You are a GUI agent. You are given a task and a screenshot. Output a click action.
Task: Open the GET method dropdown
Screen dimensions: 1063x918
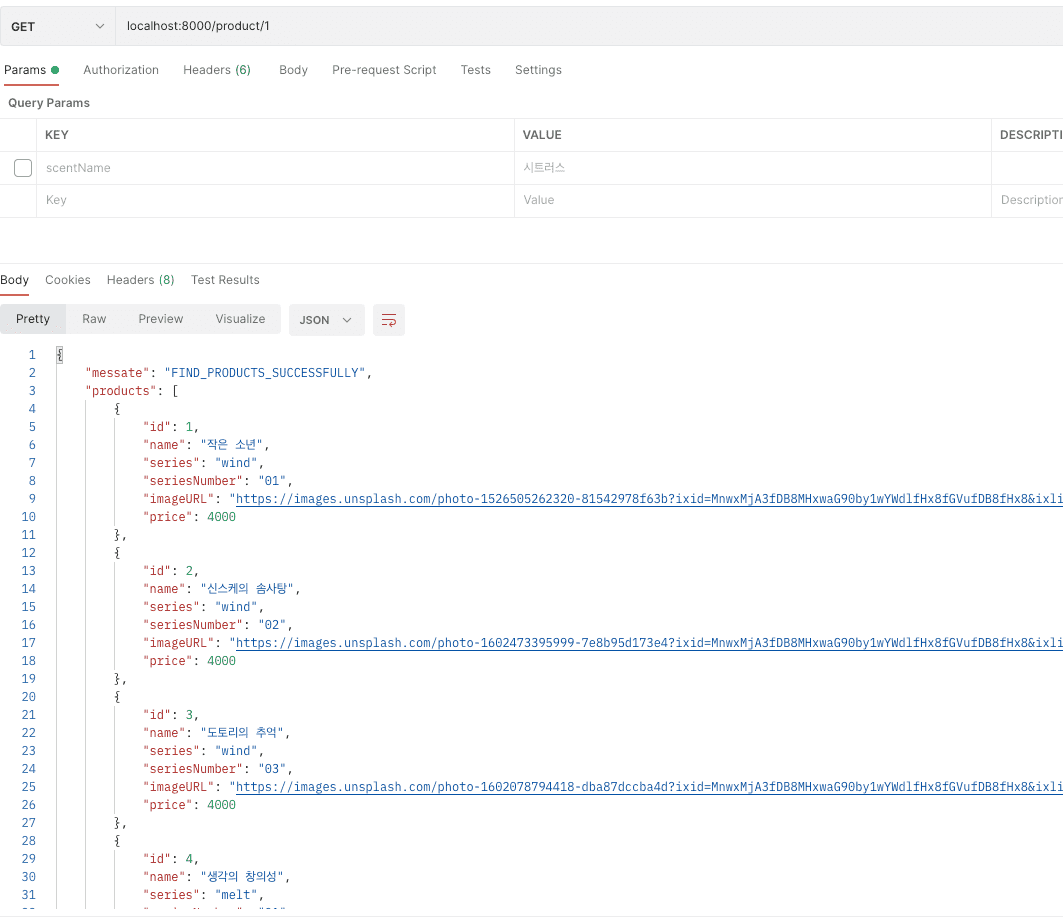[x=57, y=26]
